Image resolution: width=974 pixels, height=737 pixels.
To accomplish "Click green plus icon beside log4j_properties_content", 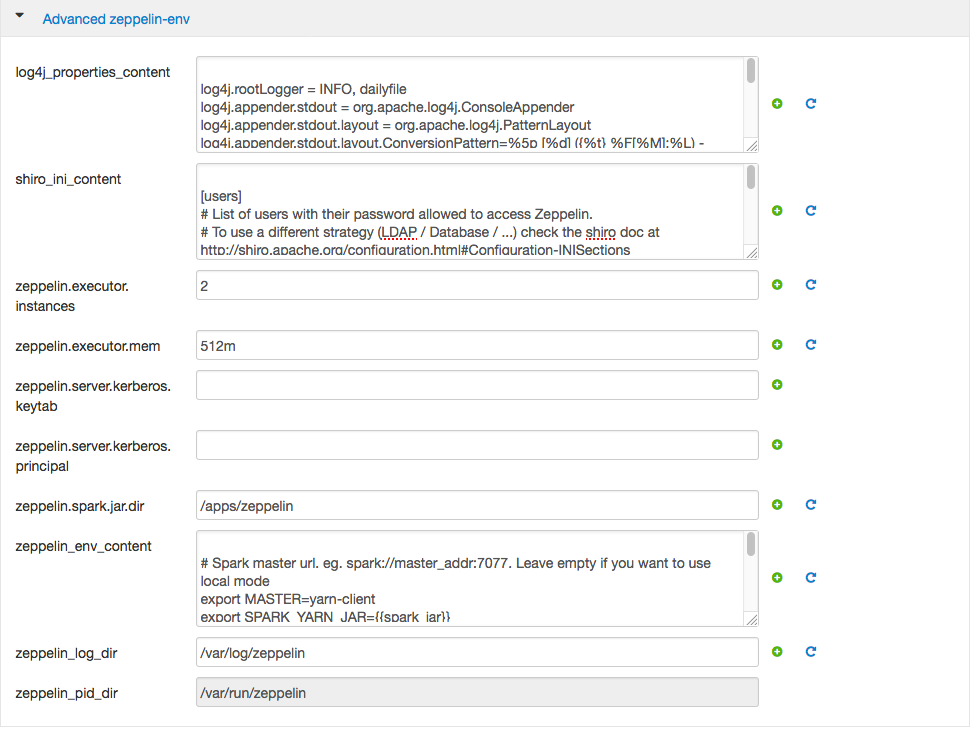I will (x=777, y=104).
